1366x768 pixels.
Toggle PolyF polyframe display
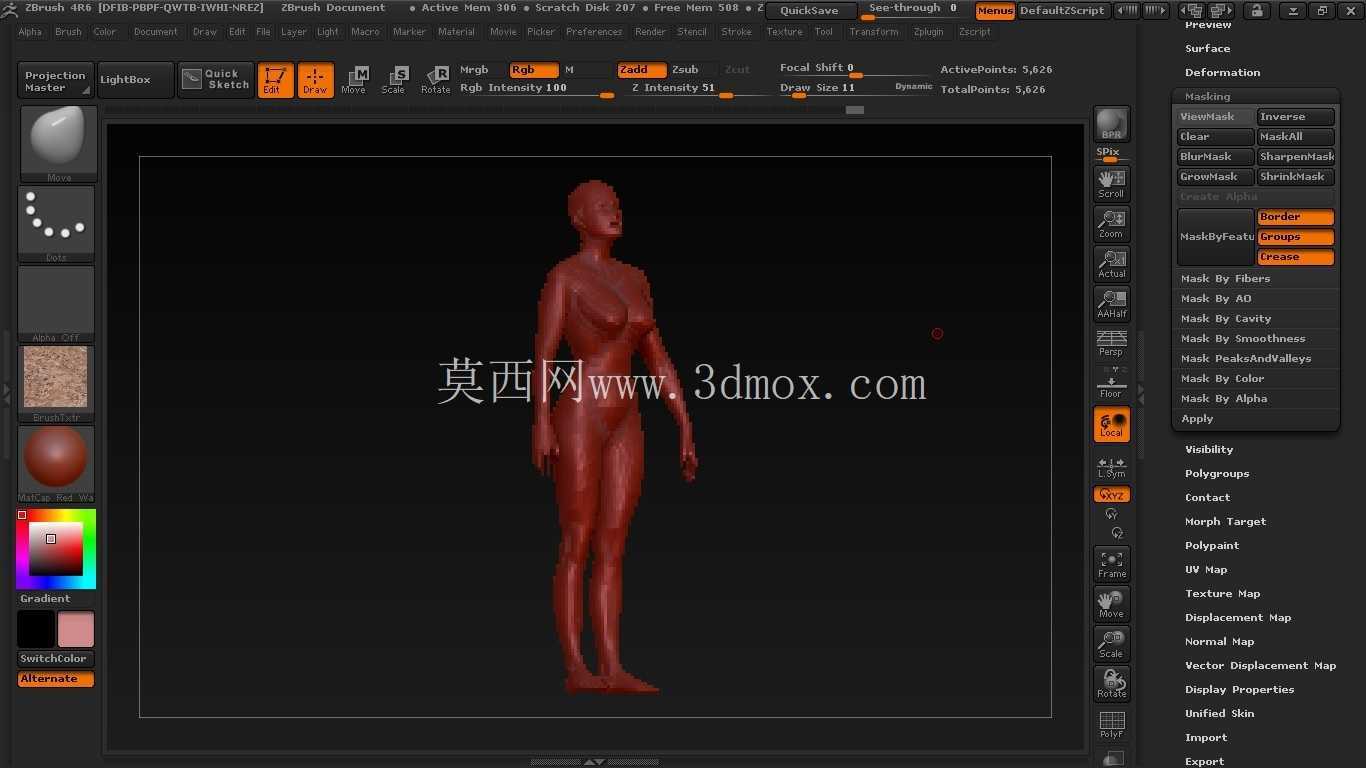[1111, 724]
